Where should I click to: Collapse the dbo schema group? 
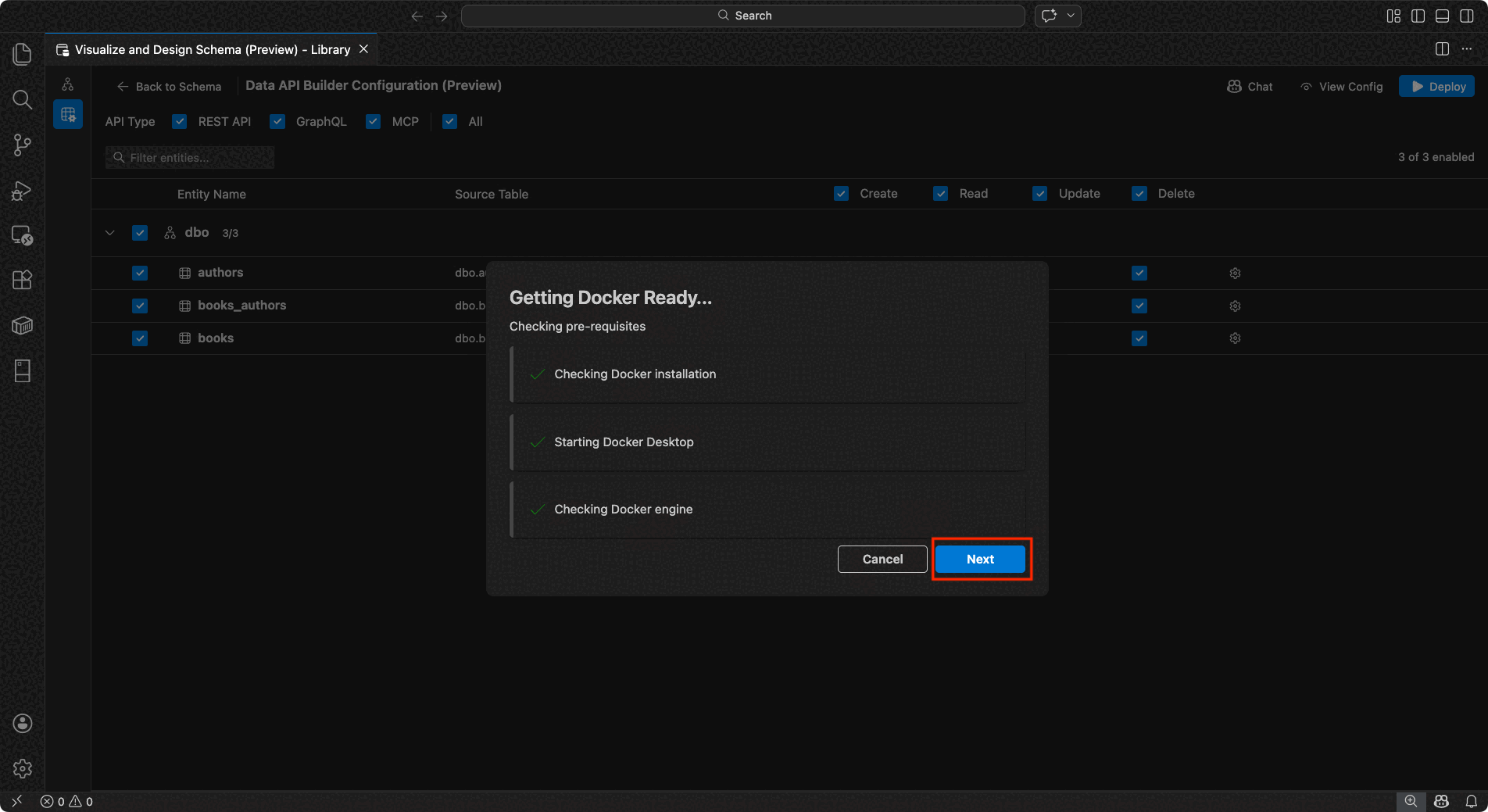click(x=110, y=233)
